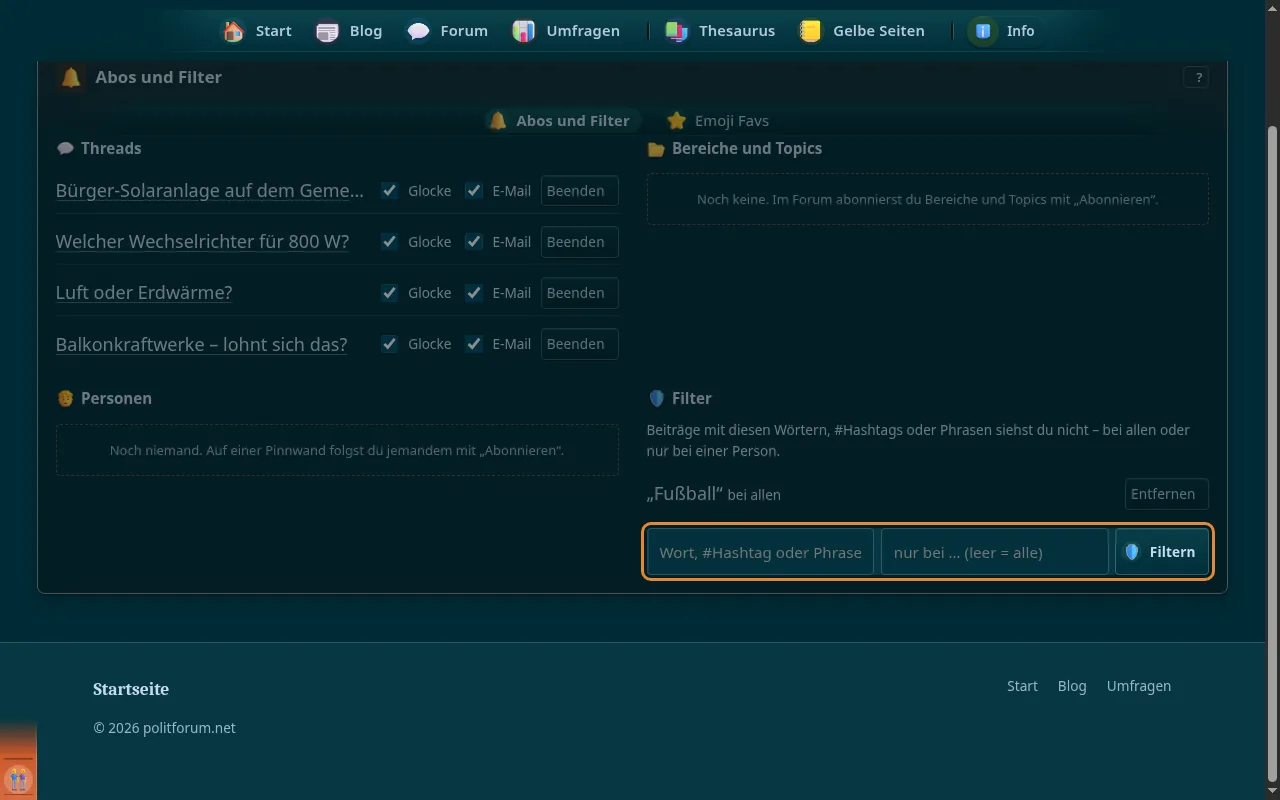Open the Umfragen chart icon
Screen dimensions: 1280x800
523,31
